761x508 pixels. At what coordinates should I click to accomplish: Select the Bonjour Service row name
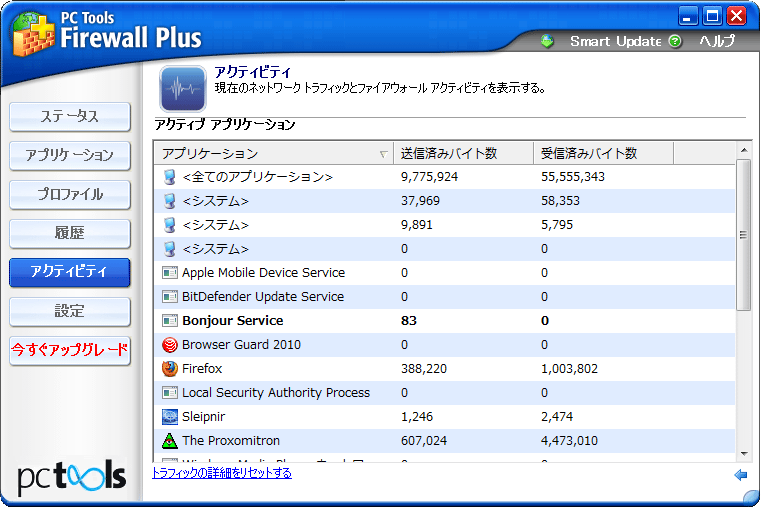tap(232, 321)
